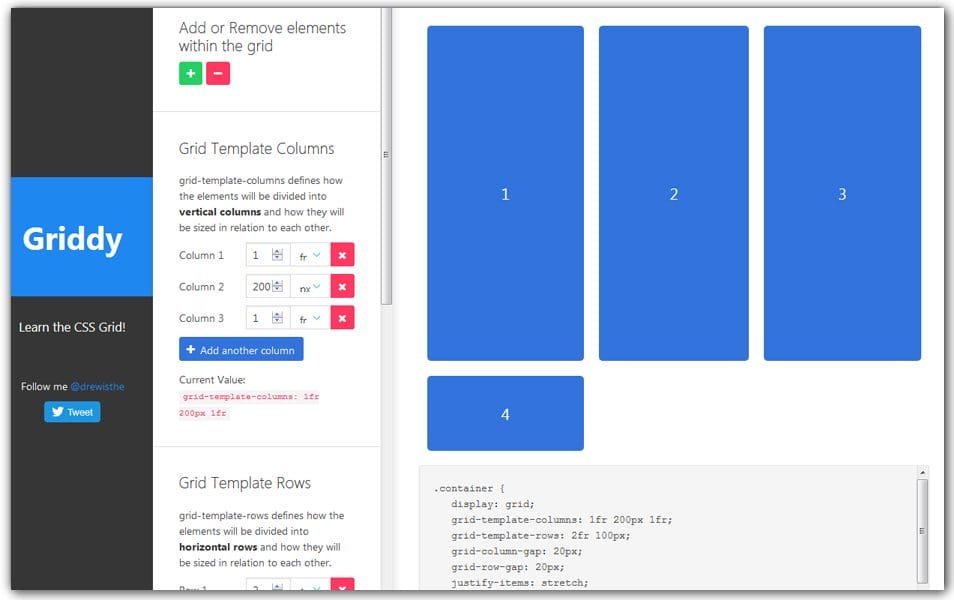The height and width of the screenshot is (600, 954).
Task: Click the Tweet button
Action: point(72,411)
